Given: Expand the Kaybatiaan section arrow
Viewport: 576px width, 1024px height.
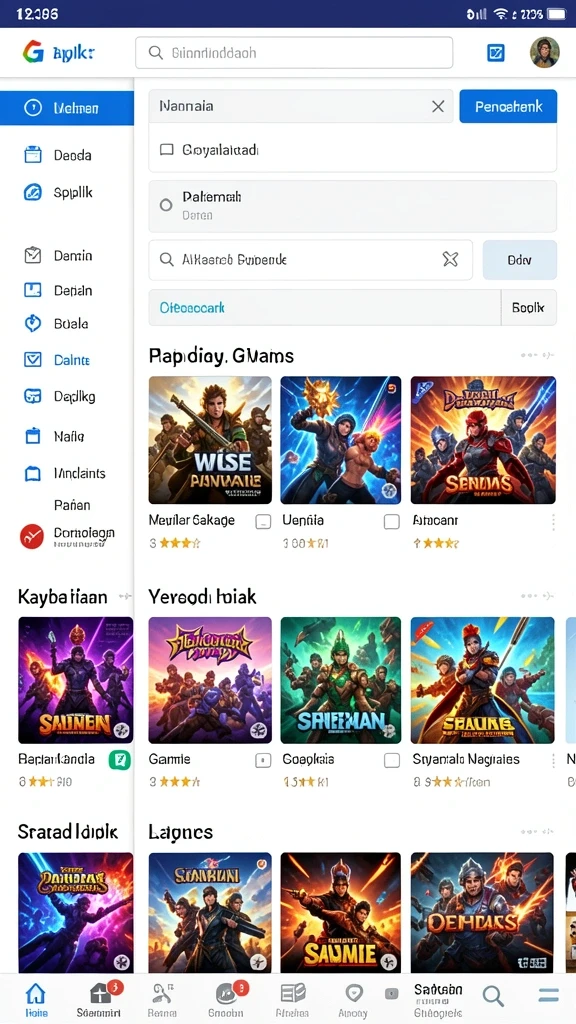Looking at the screenshot, I should (x=125, y=596).
